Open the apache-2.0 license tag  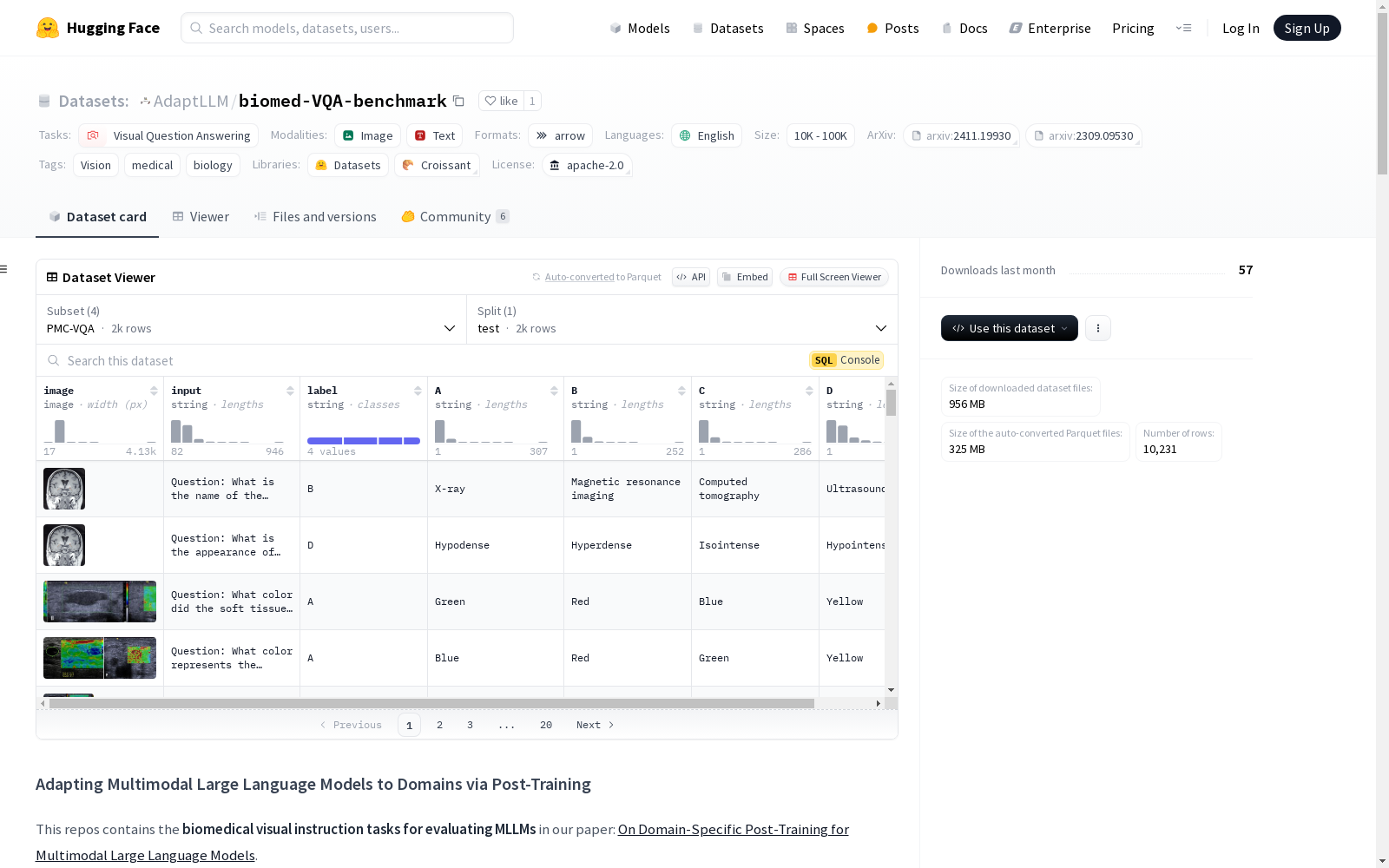coord(587,165)
